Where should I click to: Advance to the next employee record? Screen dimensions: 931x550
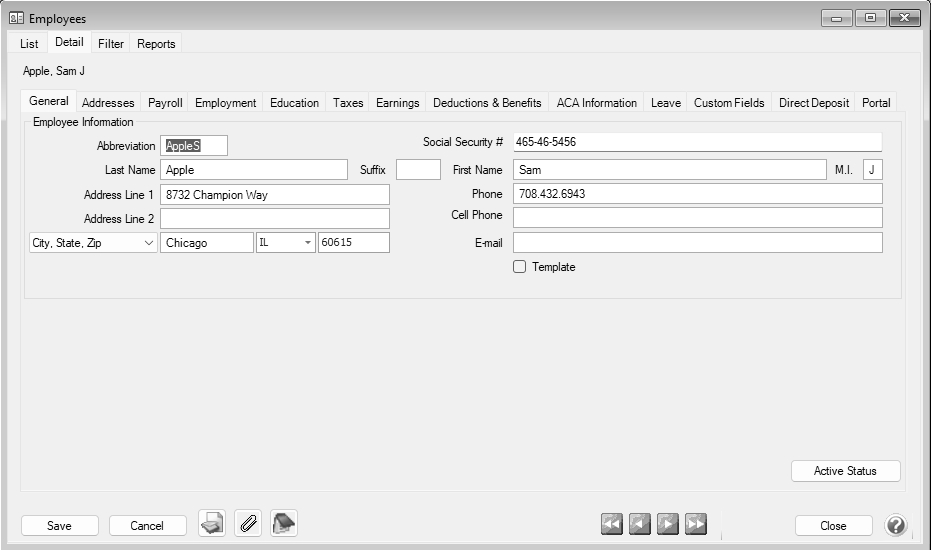(x=667, y=524)
